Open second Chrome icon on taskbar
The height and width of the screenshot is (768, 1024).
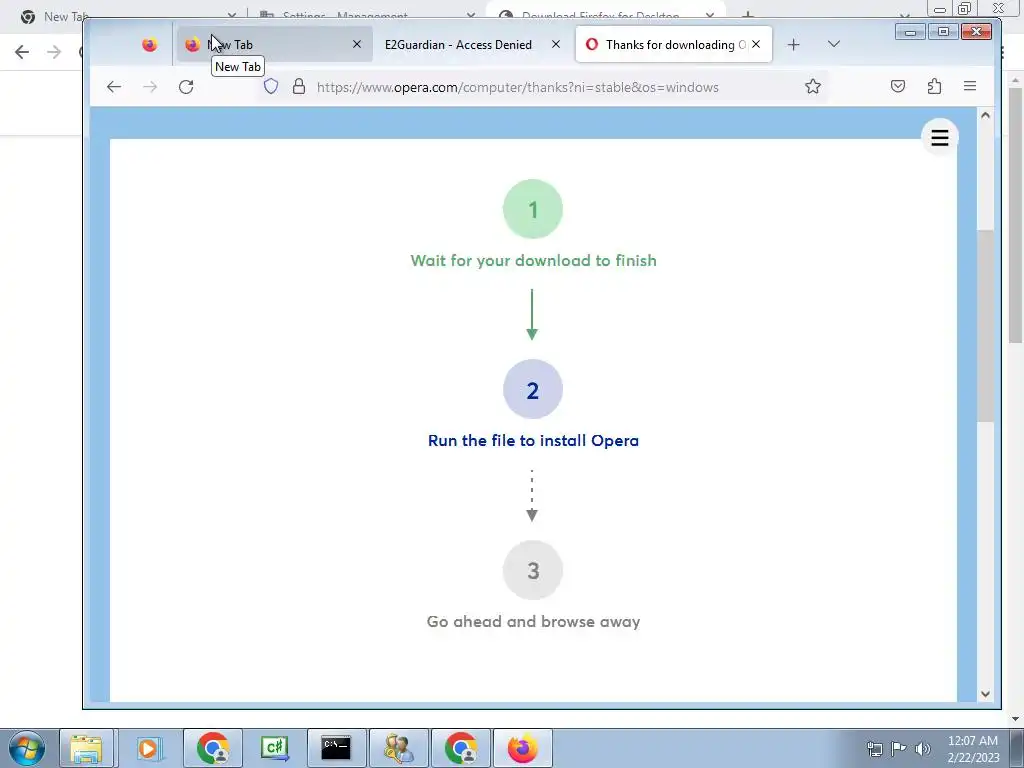[x=460, y=748]
